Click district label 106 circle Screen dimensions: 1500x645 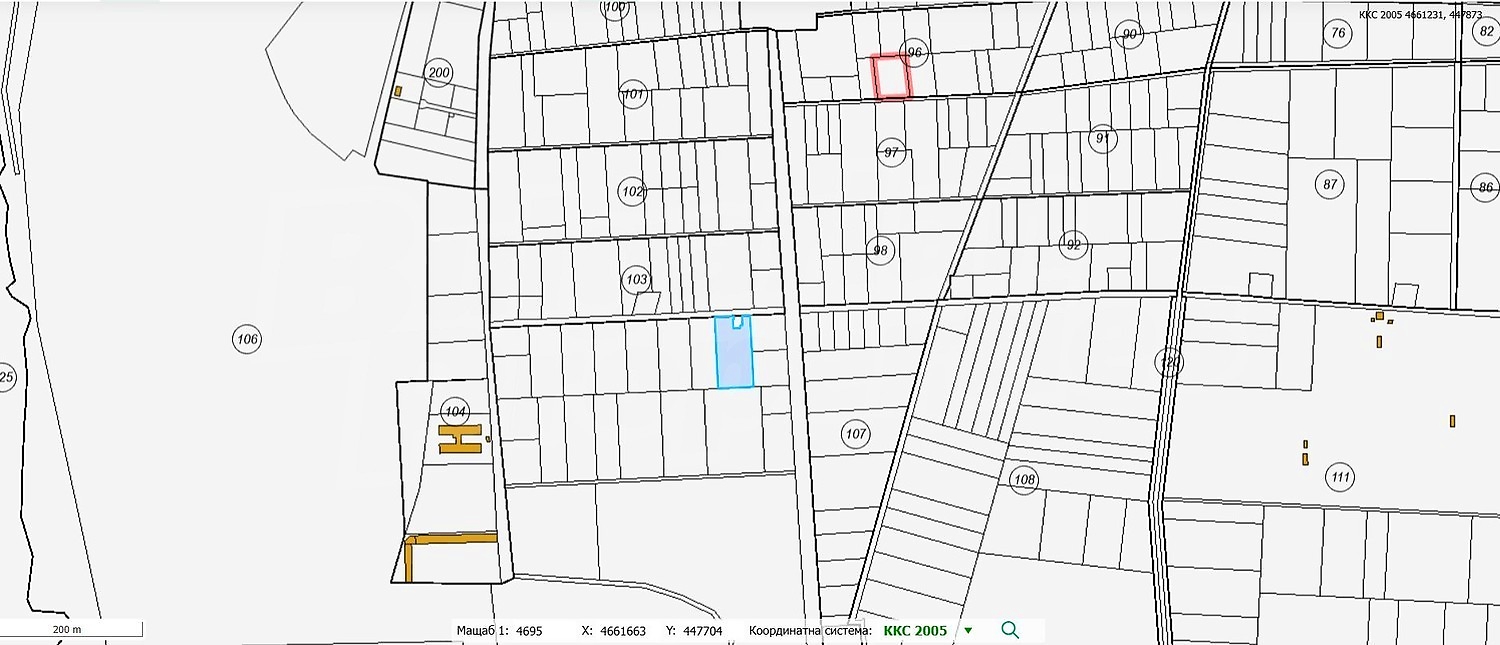tap(247, 340)
